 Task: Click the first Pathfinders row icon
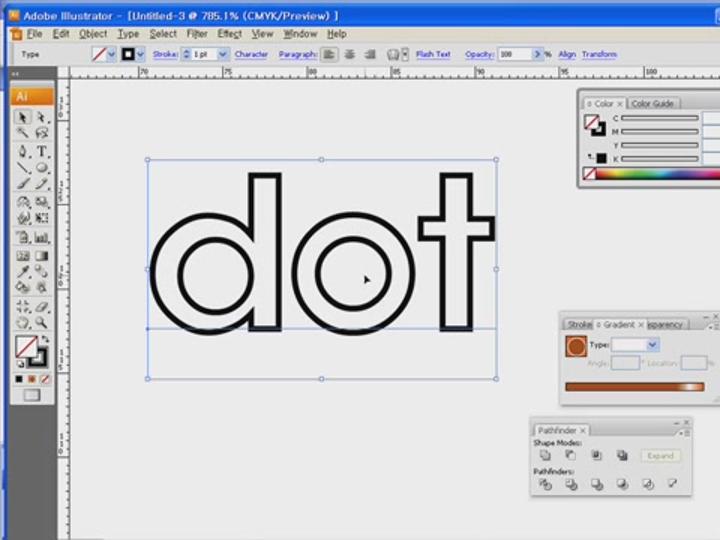coord(545,484)
